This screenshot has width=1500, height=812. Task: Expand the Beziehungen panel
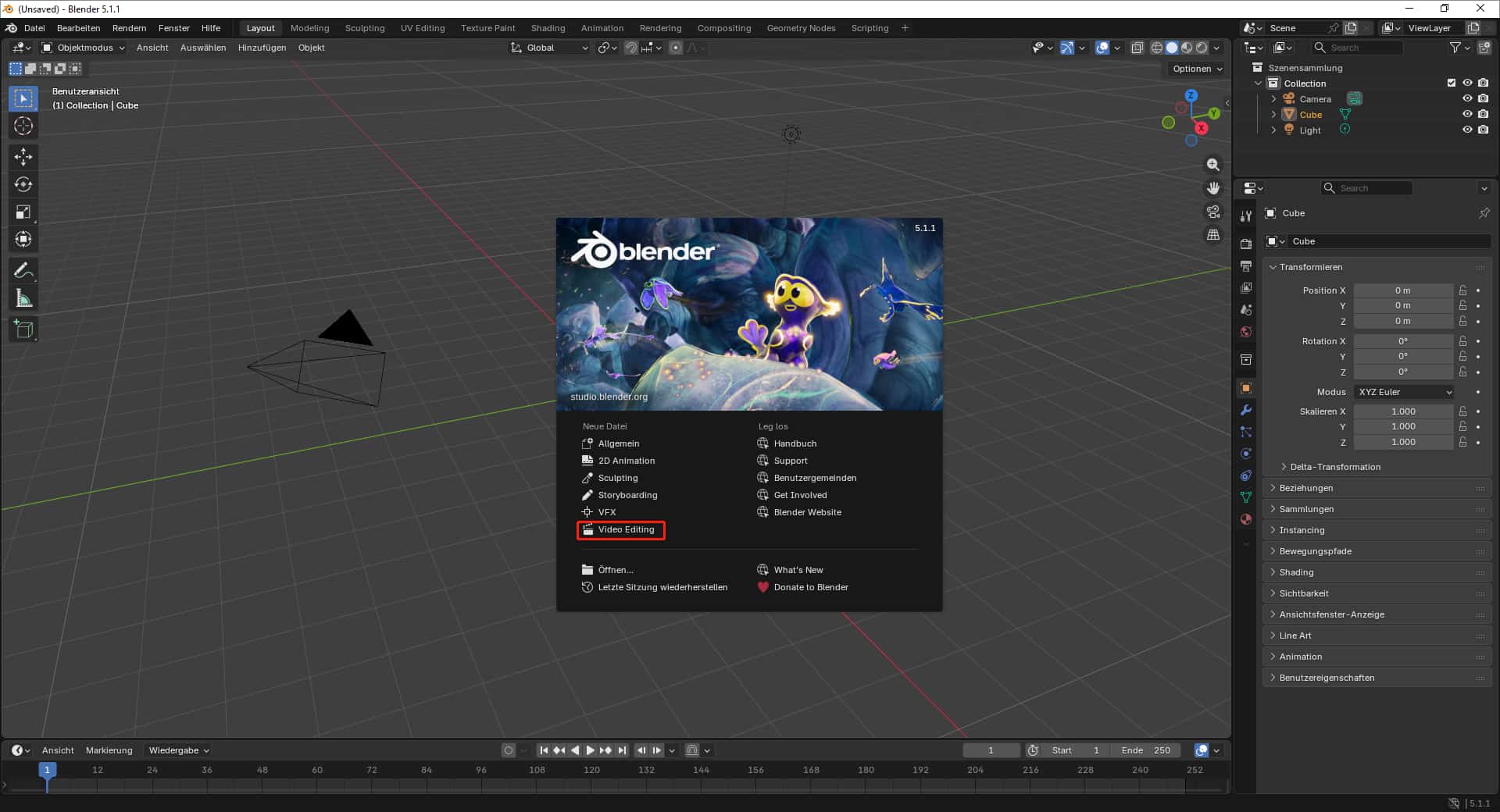1377,488
